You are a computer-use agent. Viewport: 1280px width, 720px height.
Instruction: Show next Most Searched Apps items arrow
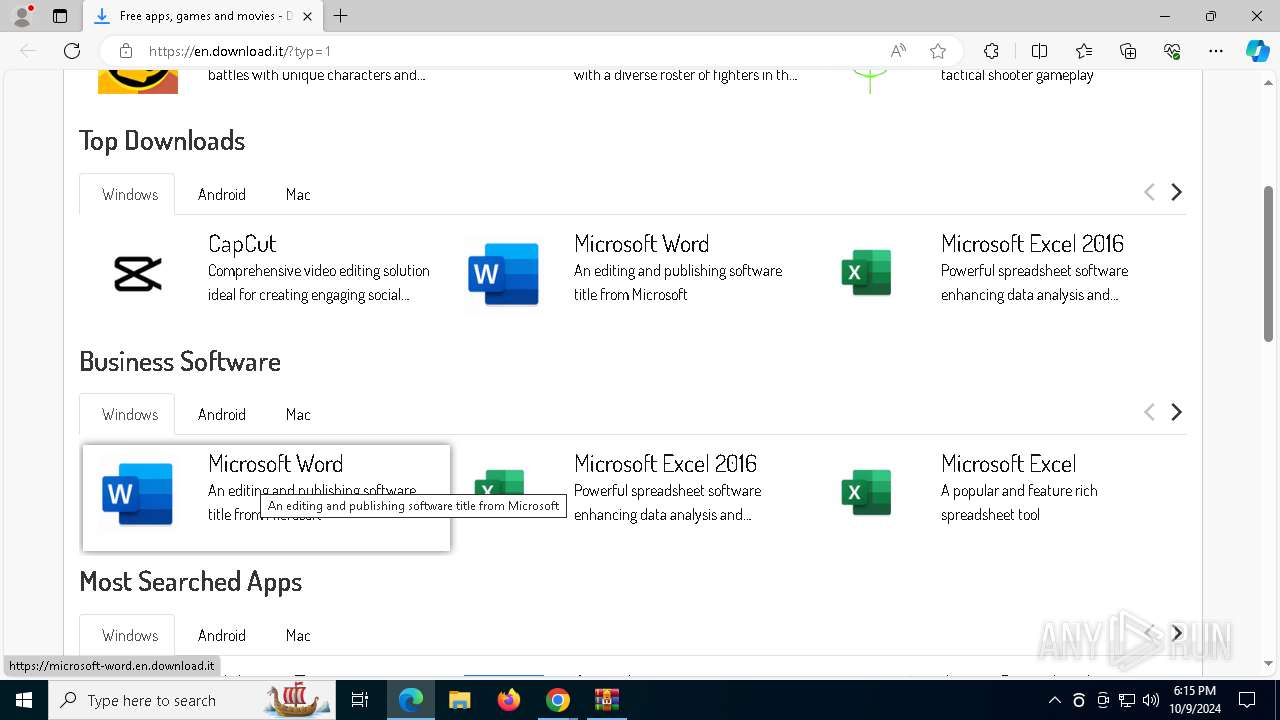point(1176,633)
